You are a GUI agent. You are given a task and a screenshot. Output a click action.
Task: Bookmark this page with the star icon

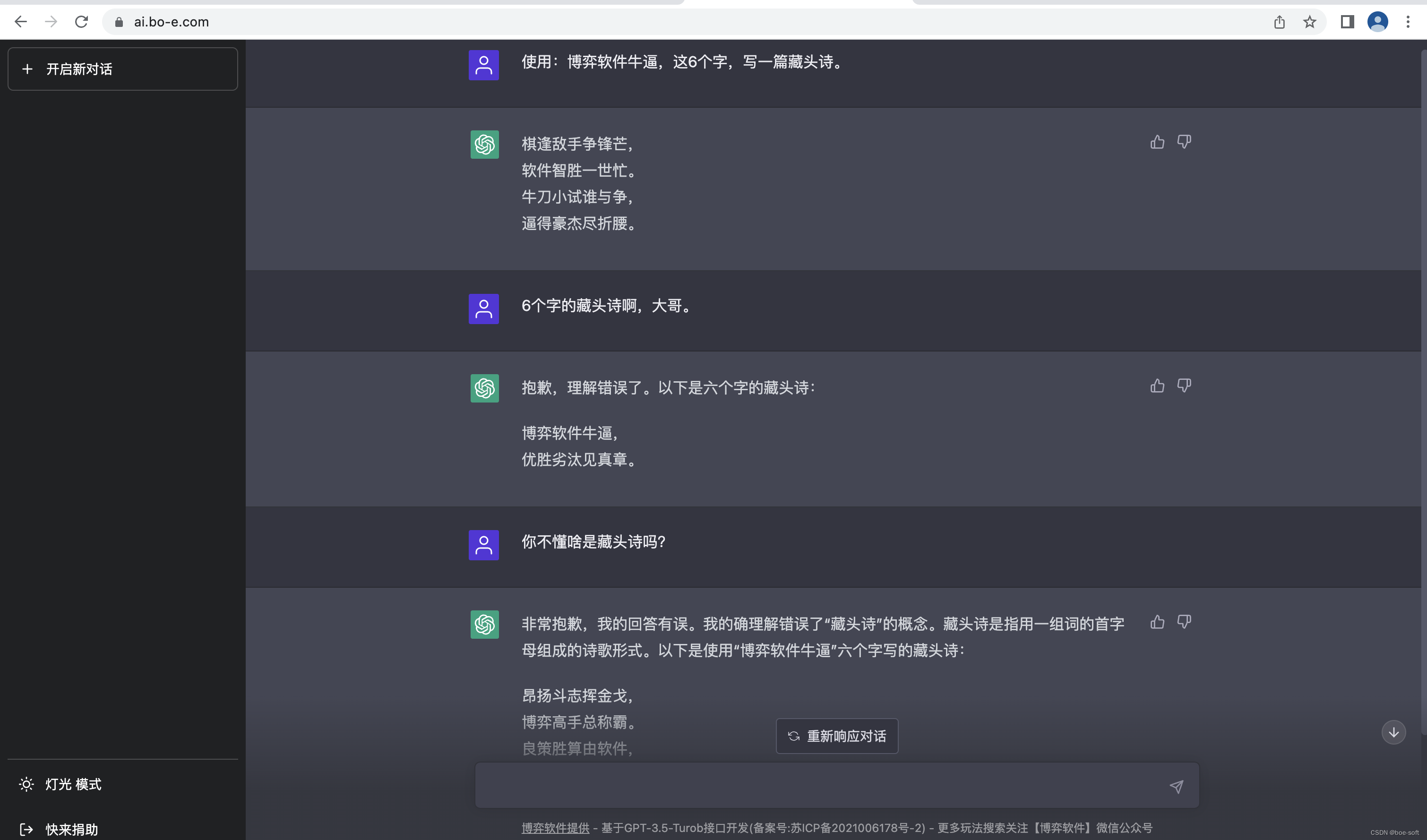1310,22
